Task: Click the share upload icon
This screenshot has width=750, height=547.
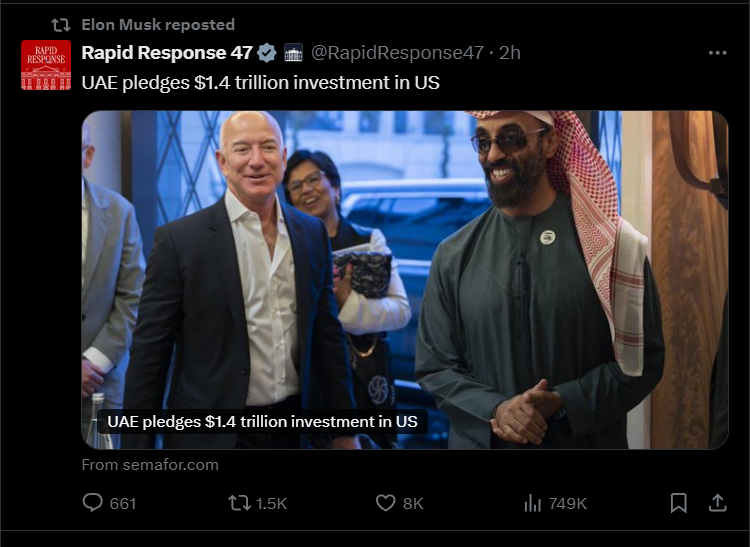Action: (717, 503)
